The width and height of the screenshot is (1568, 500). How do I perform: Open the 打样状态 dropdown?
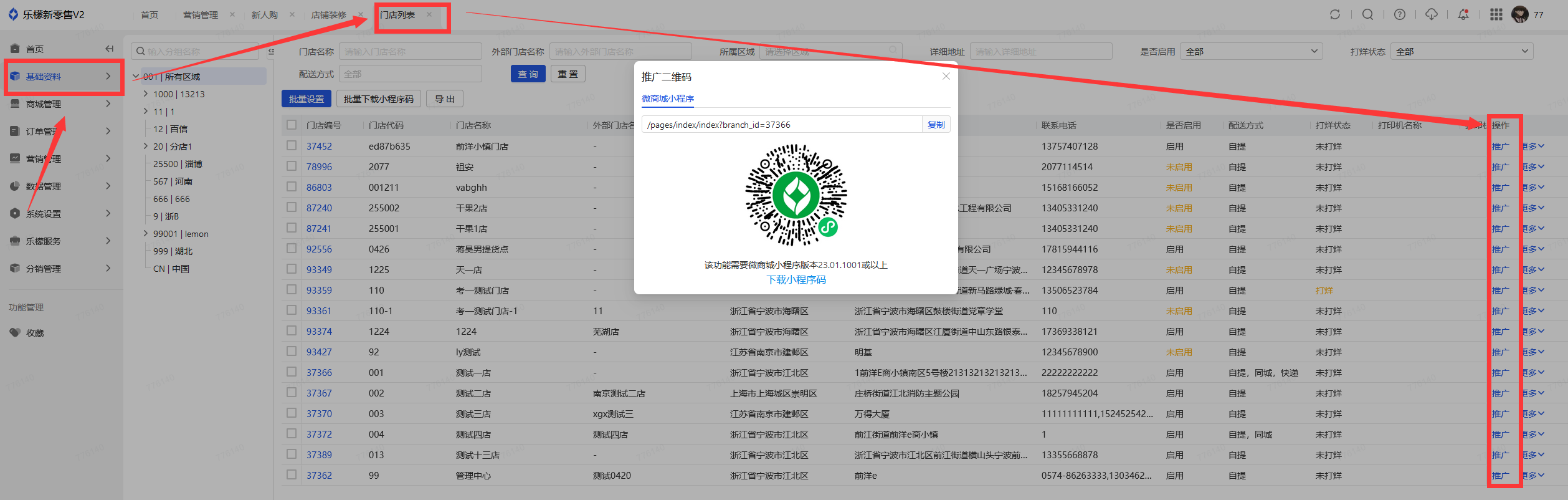coord(1461,51)
